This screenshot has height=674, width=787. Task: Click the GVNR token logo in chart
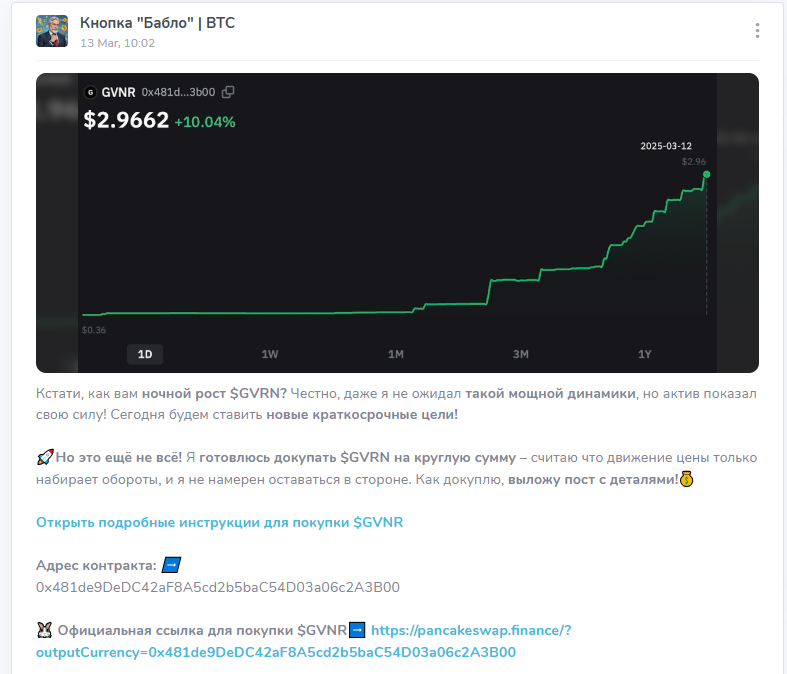[90, 92]
